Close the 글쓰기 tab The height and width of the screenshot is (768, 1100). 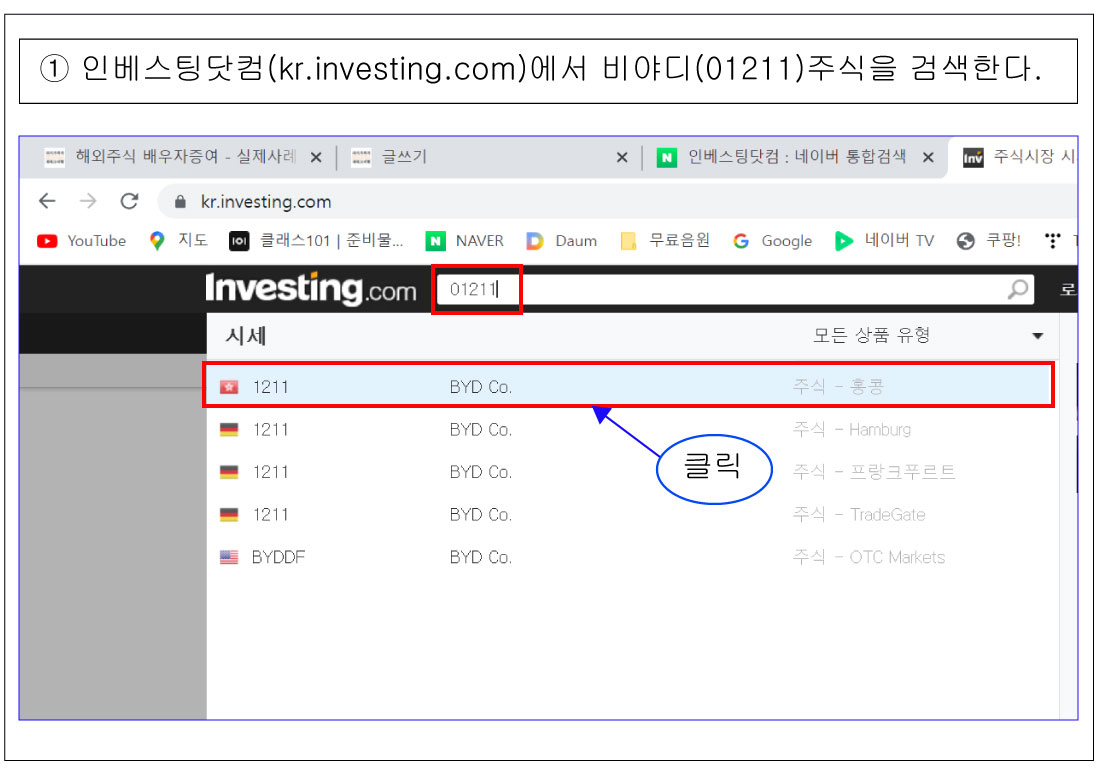pyautogui.click(x=622, y=157)
